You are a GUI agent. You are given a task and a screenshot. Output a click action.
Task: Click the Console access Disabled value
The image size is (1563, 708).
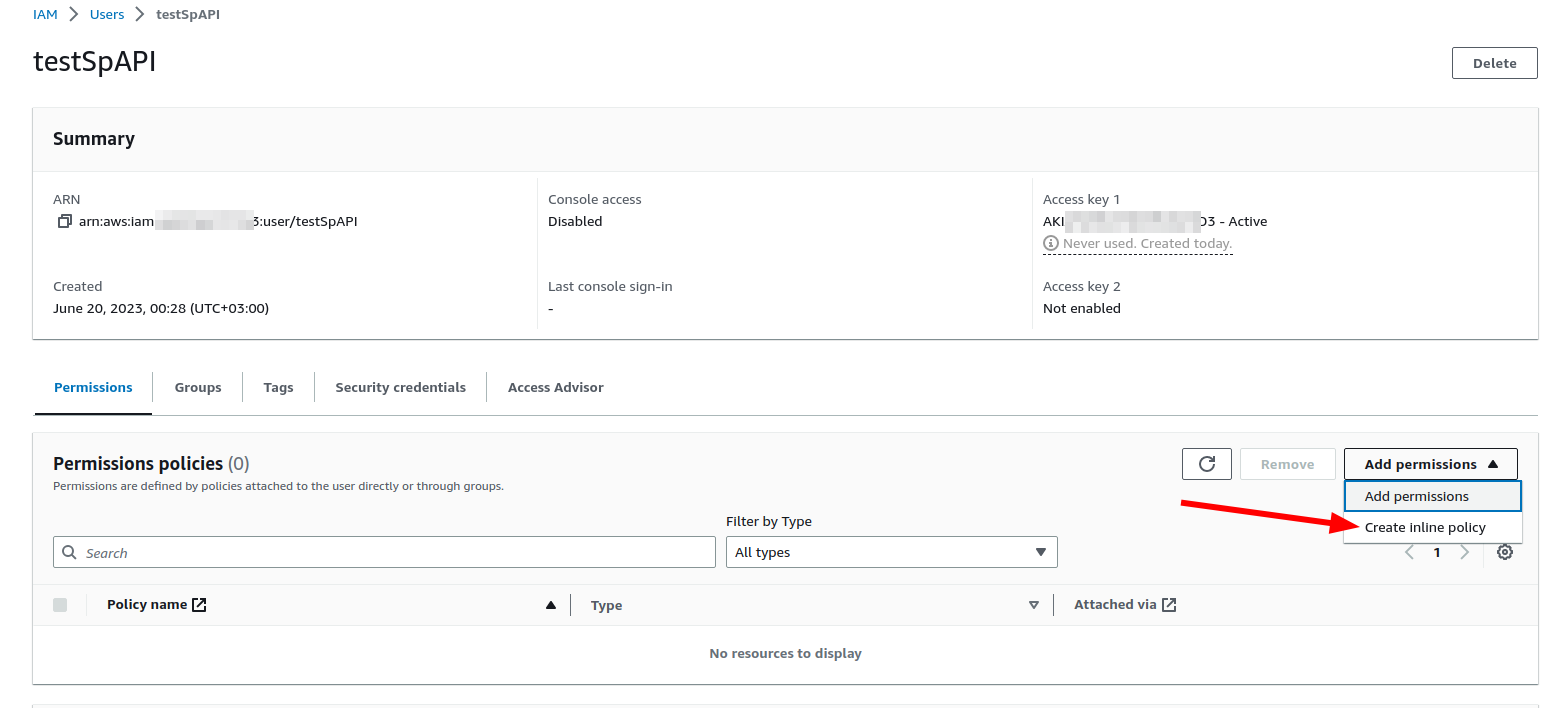click(x=575, y=221)
